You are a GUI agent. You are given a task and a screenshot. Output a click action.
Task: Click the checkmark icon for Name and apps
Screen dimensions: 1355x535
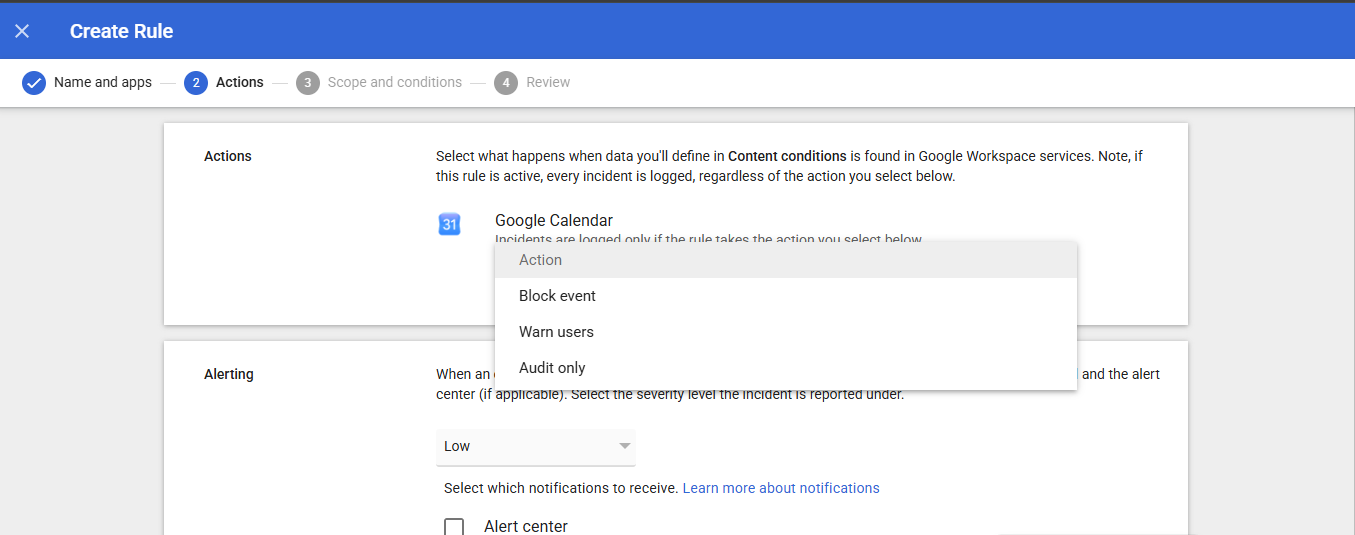pyautogui.click(x=34, y=83)
